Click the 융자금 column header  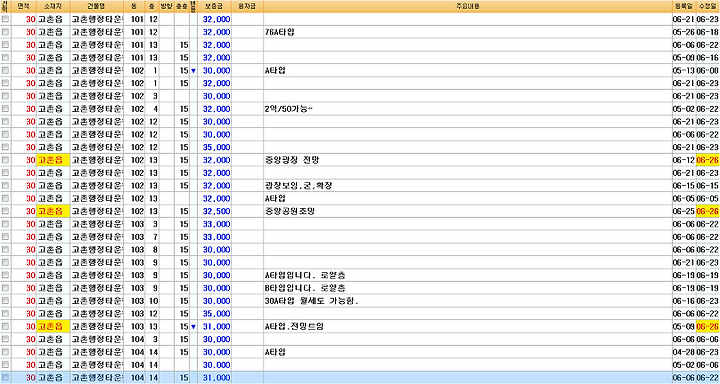(x=247, y=6)
